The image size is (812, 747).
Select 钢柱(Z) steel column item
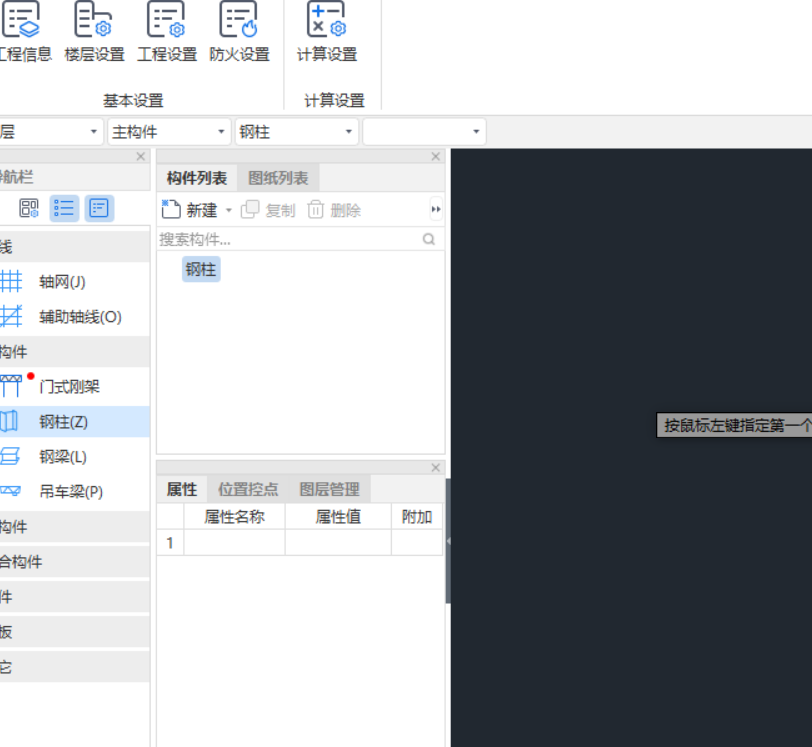pyautogui.click(x=75, y=422)
